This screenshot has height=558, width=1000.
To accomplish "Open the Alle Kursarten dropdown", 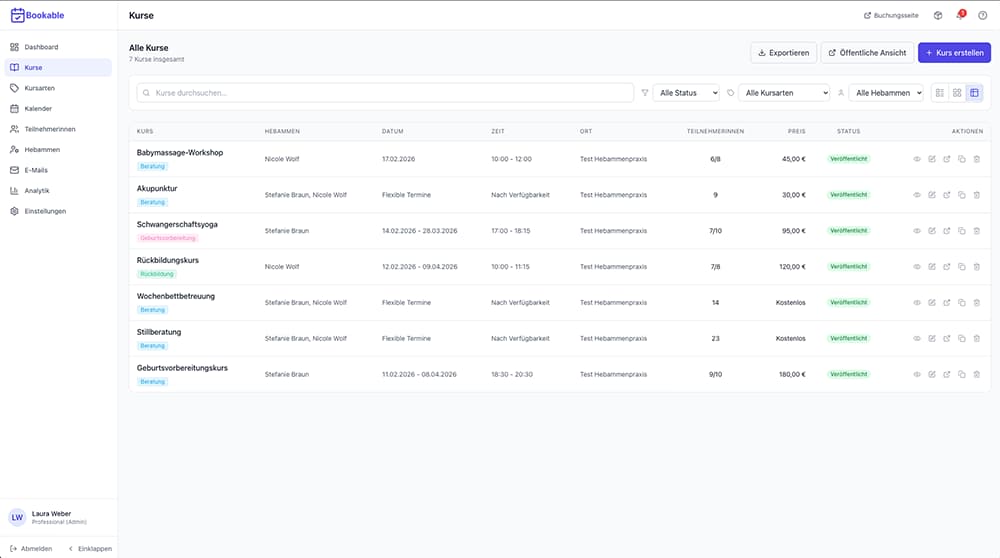I will pos(784,92).
